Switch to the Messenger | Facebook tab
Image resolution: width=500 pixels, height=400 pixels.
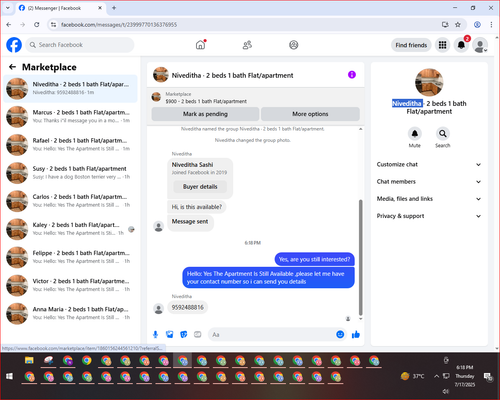click(61, 8)
